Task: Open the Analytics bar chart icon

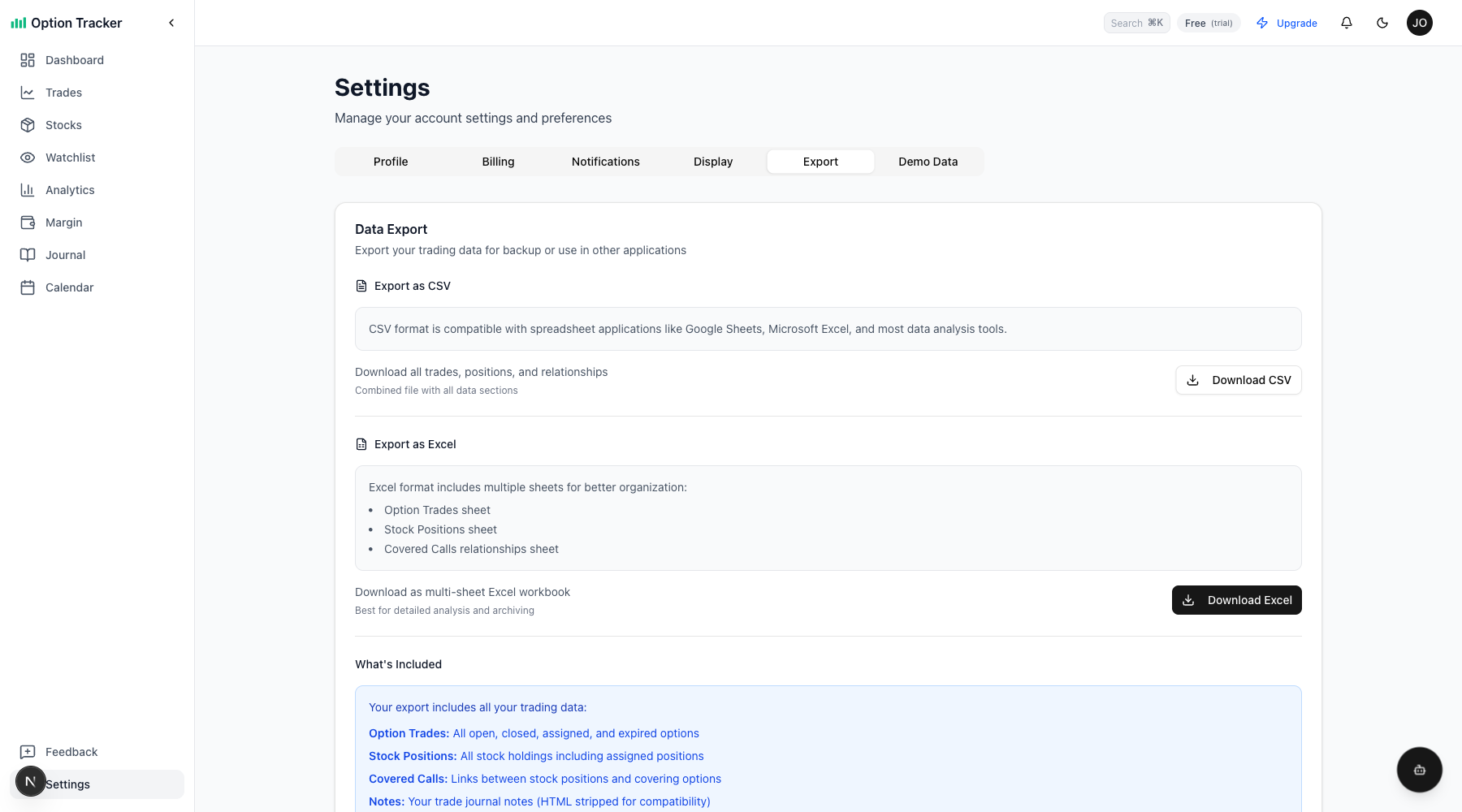Action: [28, 190]
